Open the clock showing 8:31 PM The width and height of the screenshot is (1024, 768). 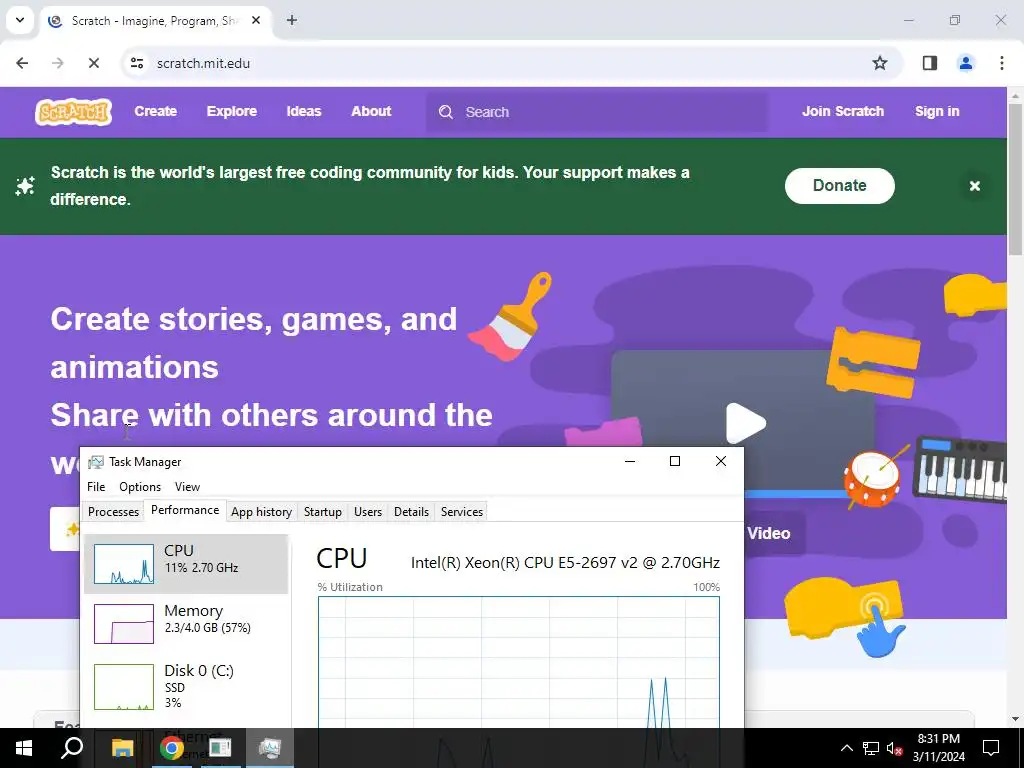[938, 748]
